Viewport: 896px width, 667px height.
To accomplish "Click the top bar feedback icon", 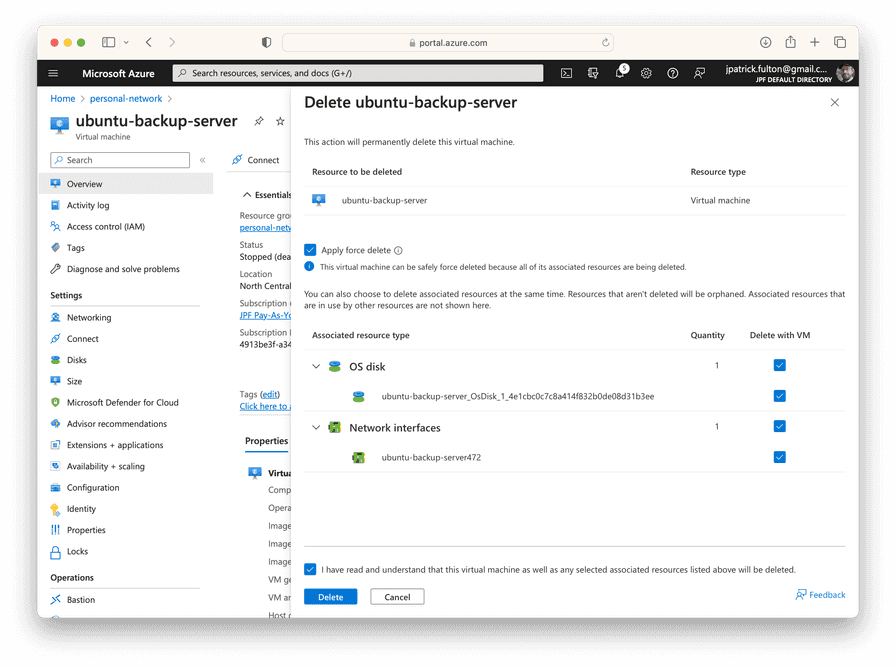I will pos(699,73).
